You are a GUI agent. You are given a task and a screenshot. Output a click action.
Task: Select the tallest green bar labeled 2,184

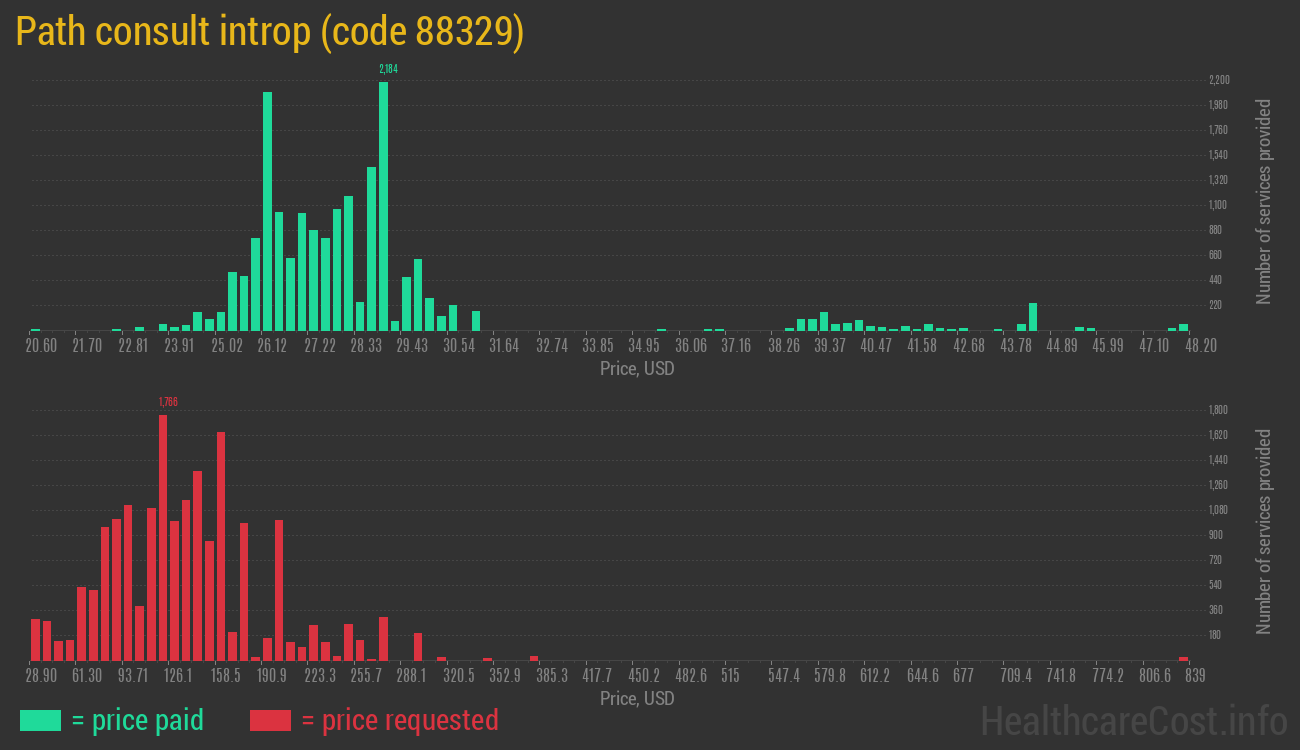(383, 206)
